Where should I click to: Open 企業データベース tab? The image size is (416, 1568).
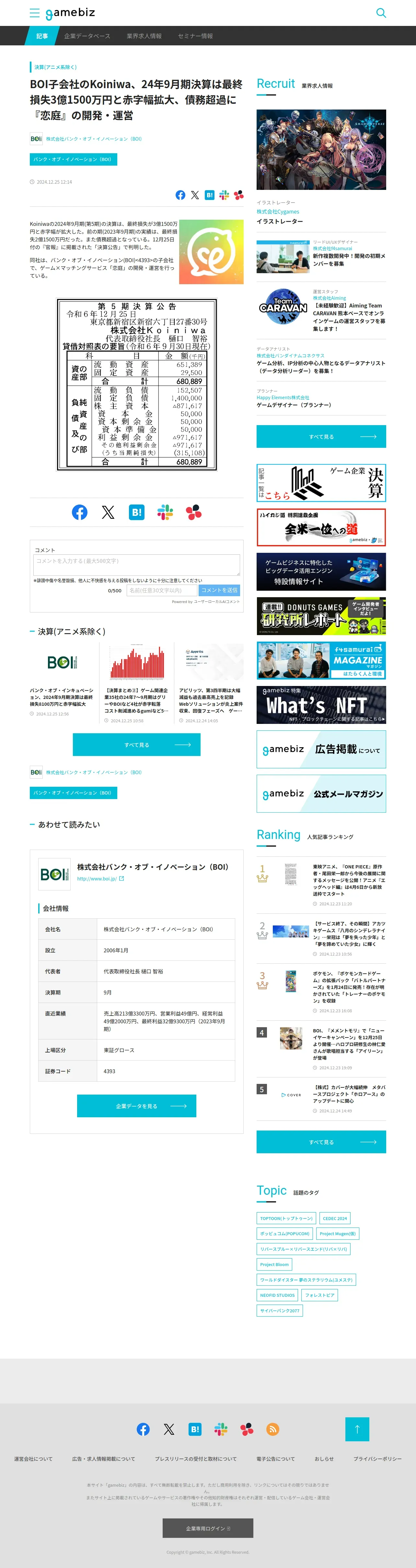pyautogui.click(x=87, y=36)
